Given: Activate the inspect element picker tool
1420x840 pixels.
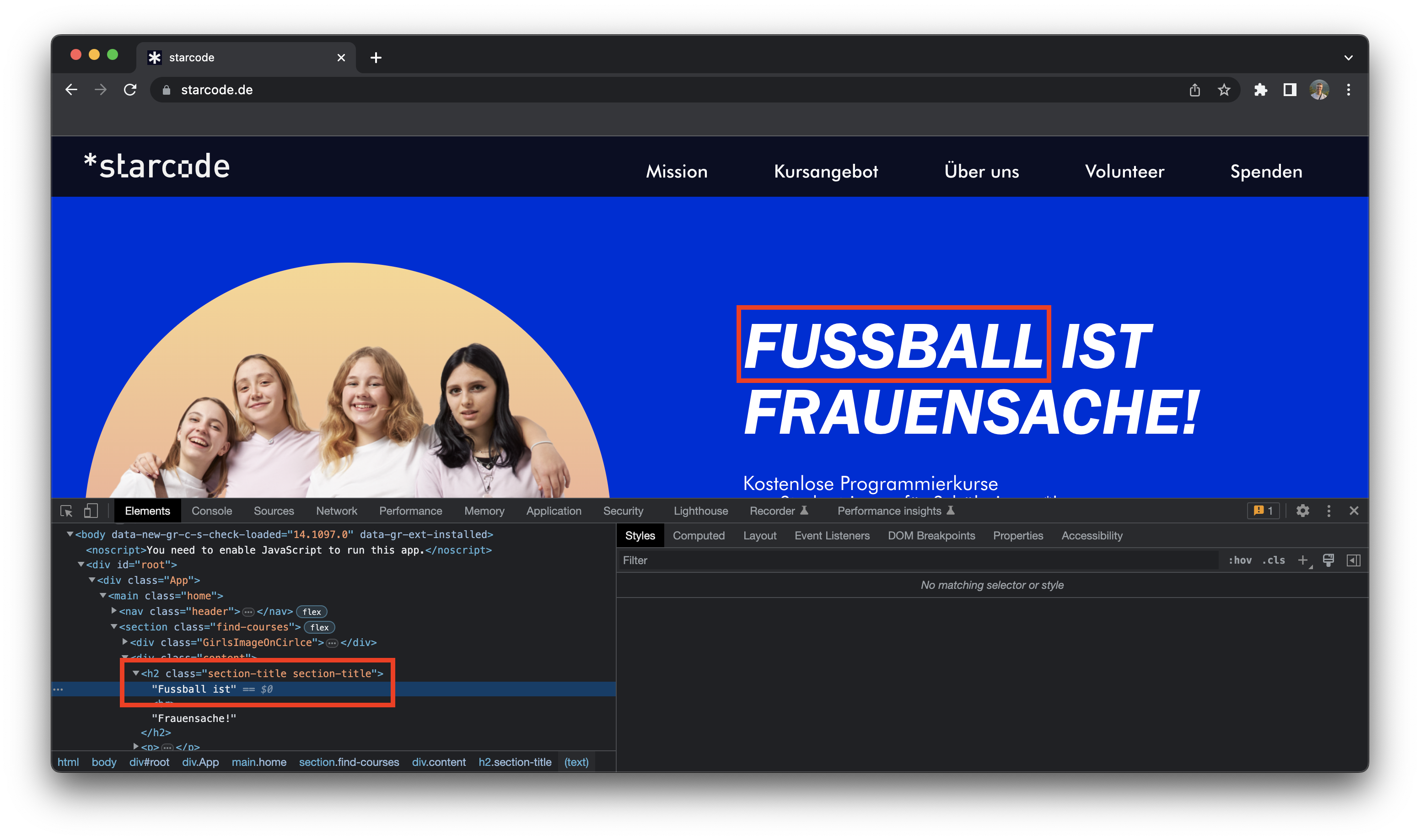Looking at the screenshot, I should [x=66, y=511].
